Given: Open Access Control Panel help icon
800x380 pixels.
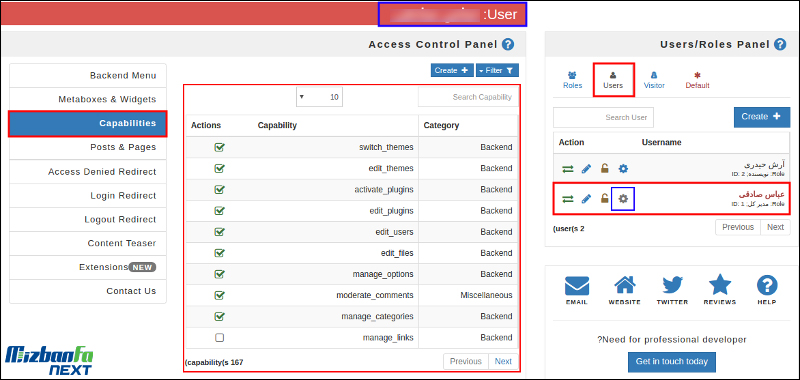Looking at the screenshot, I should tap(508, 44).
